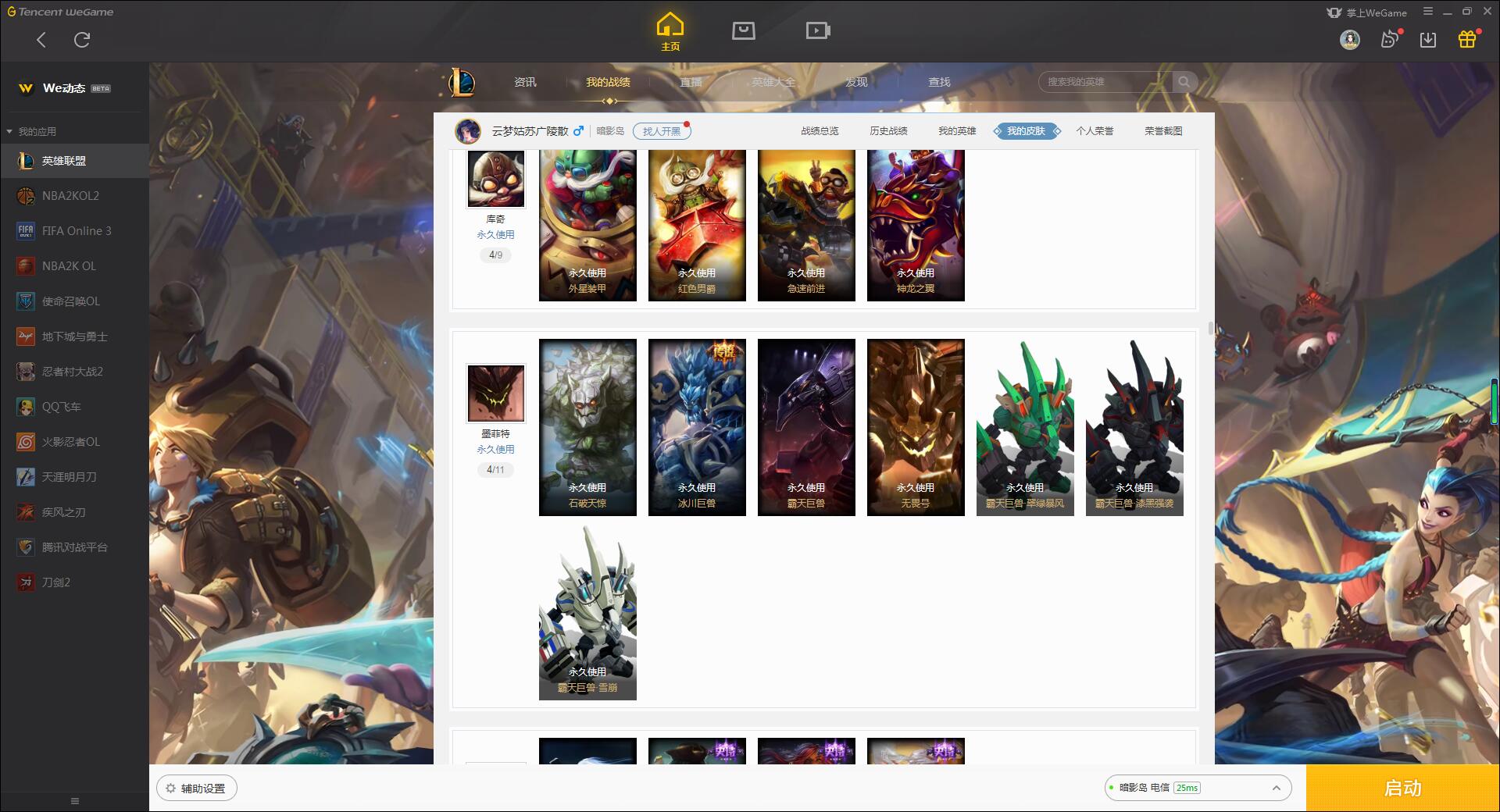Open the 资讯 tab
This screenshot has width=1500, height=812.
(x=525, y=82)
